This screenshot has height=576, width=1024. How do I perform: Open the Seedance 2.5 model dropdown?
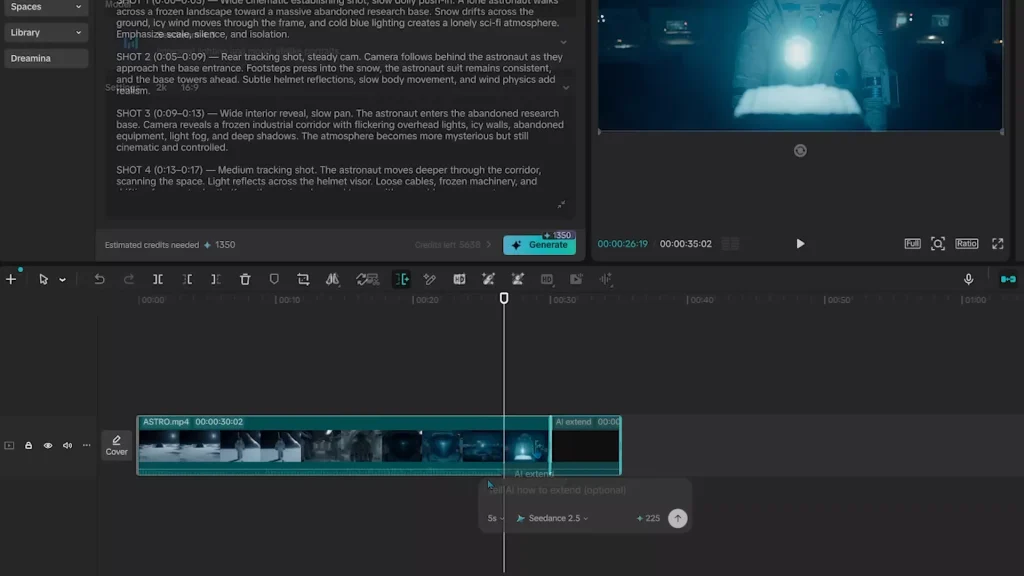pyautogui.click(x=552, y=519)
